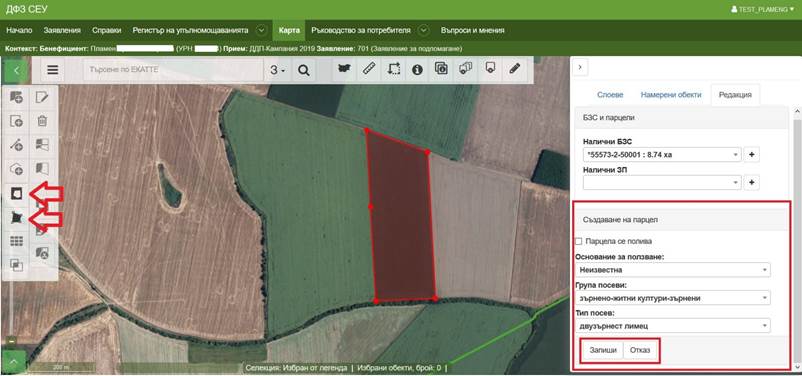Click 'Избрани обекти, брой: 0' status text
This screenshot has width=802, height=376.
pyautogui.click(x=399, y=368)
